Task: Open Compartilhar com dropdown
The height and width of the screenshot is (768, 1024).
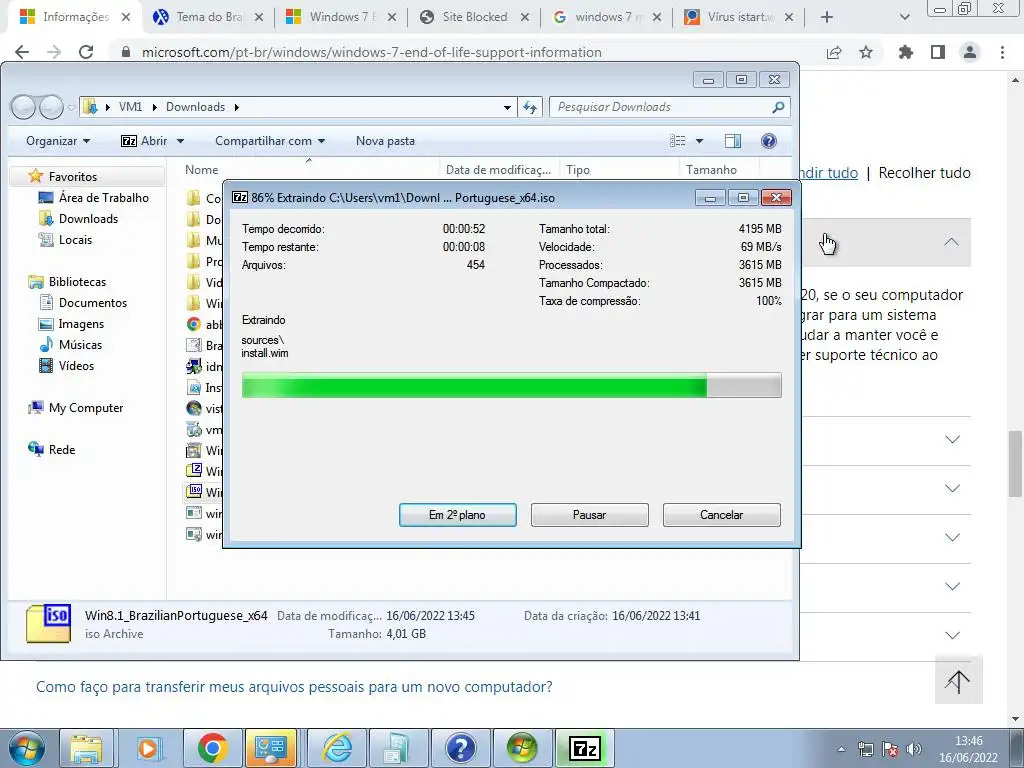Action: [x=270, y=141]
